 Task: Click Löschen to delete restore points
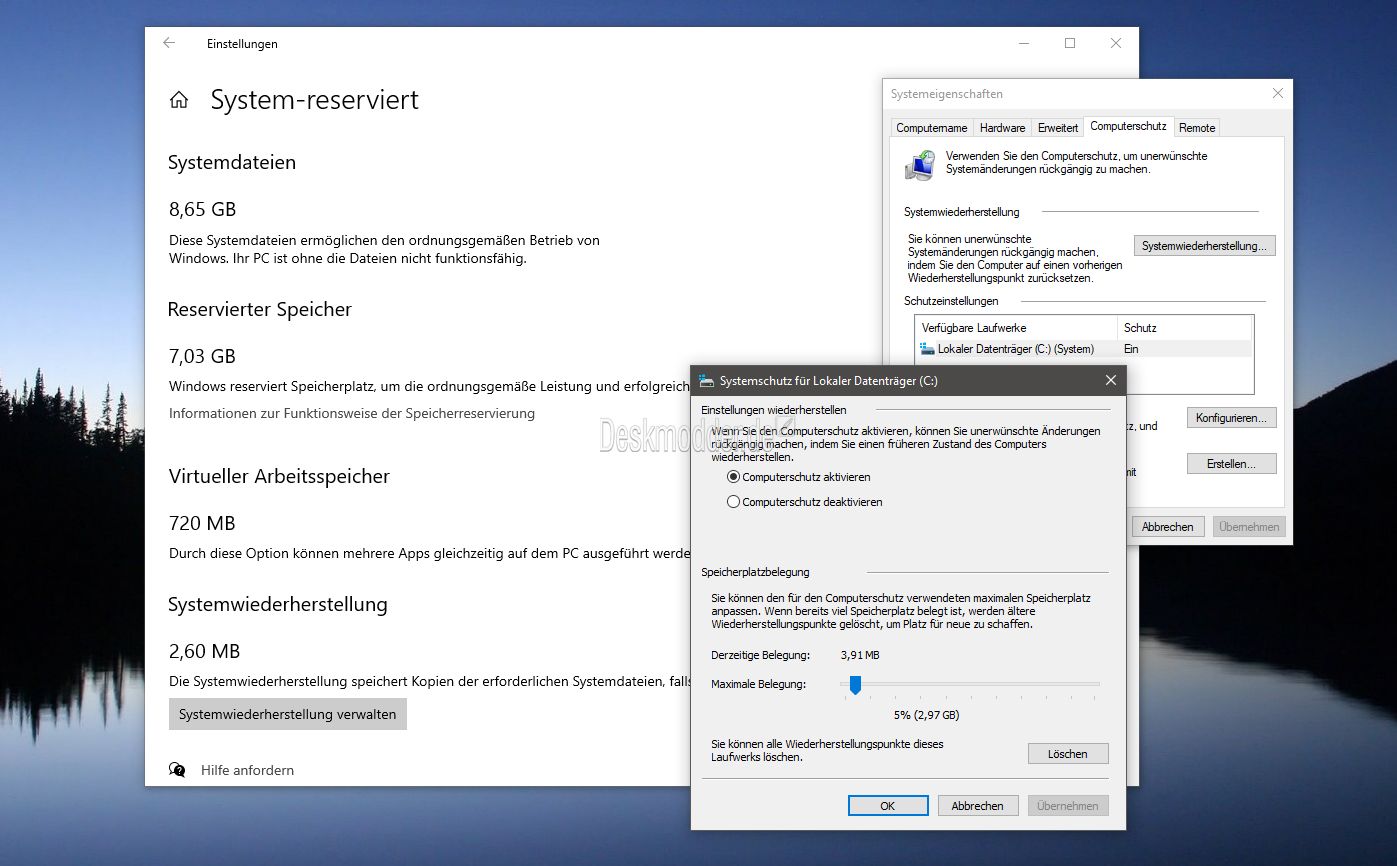[1068, 754]
